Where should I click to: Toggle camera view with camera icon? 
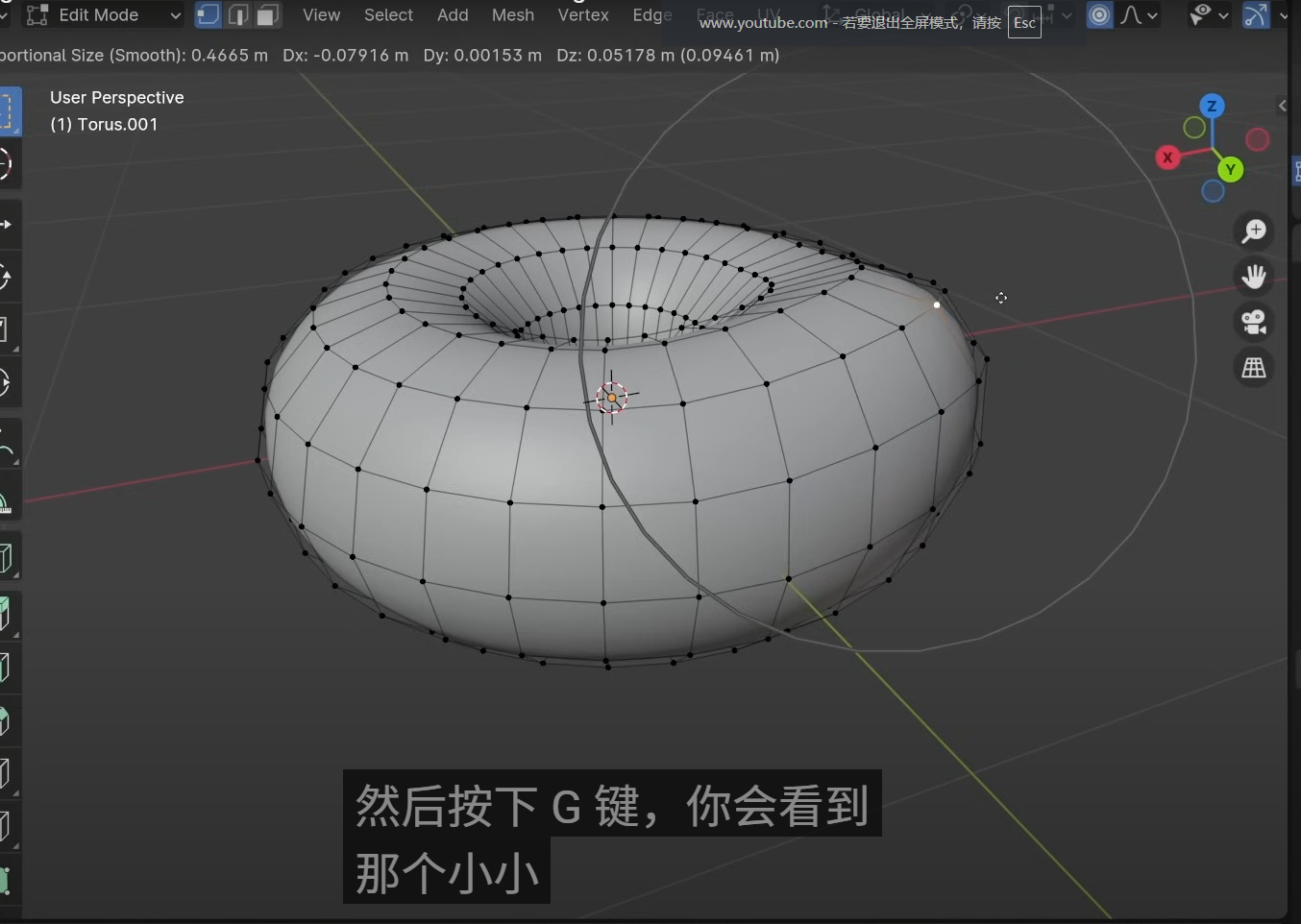[1254, 322]
